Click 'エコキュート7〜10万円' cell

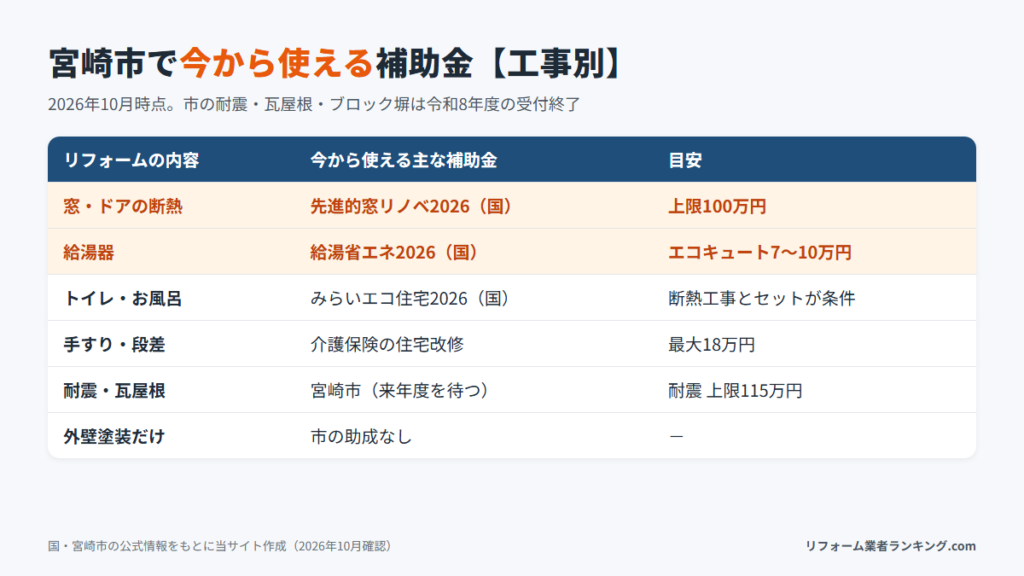coord(760,252)
